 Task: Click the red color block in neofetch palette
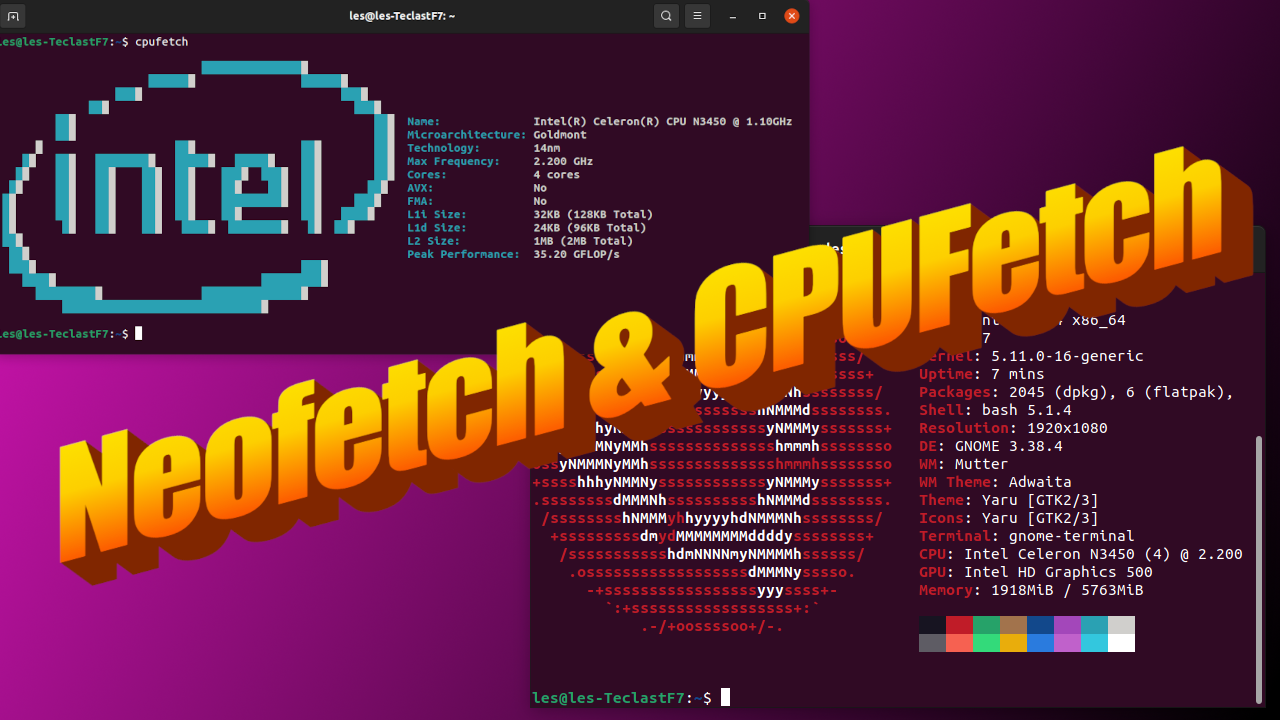[960, 624]
